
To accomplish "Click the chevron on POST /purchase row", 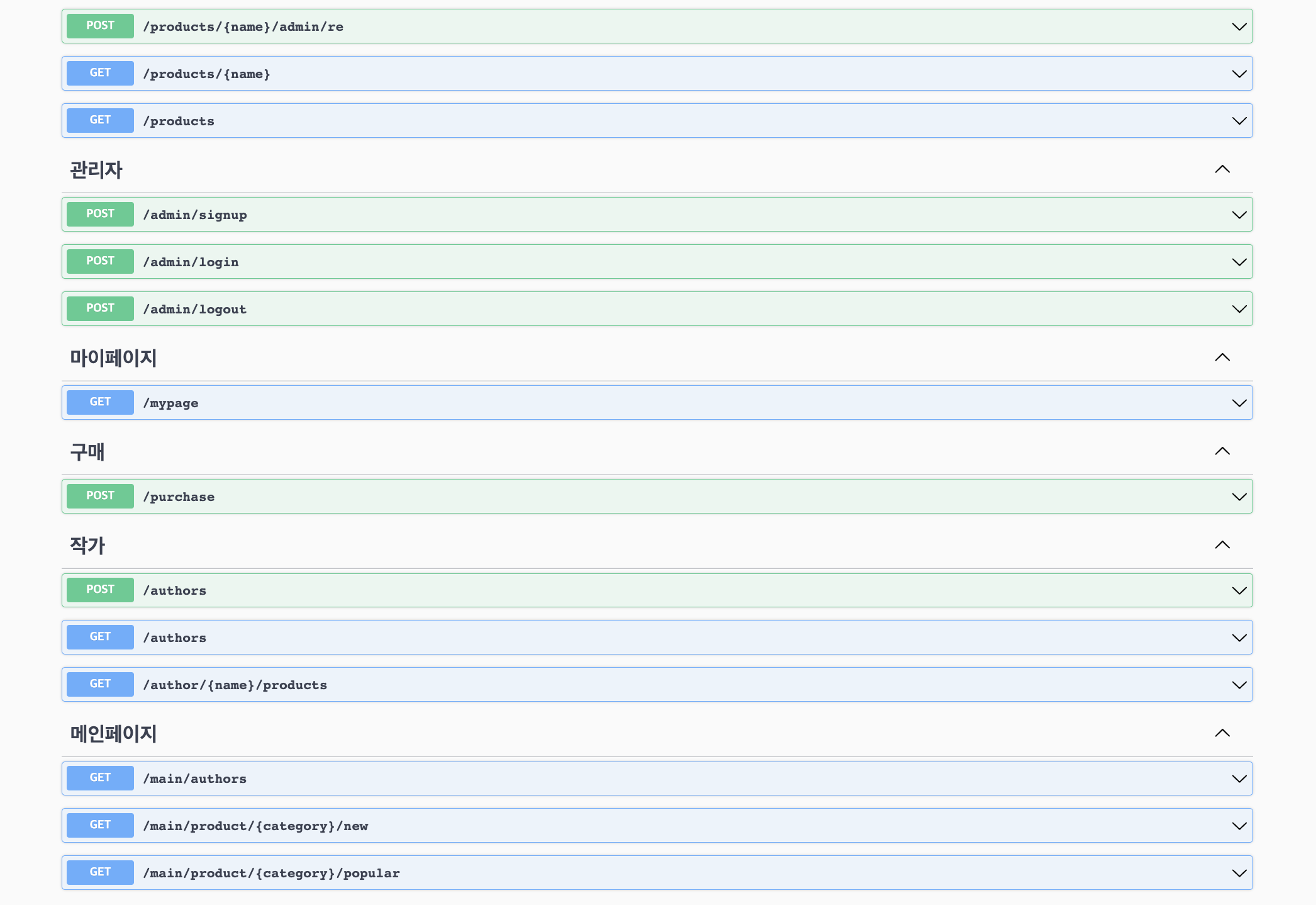I will click(x=1239, y=497).
